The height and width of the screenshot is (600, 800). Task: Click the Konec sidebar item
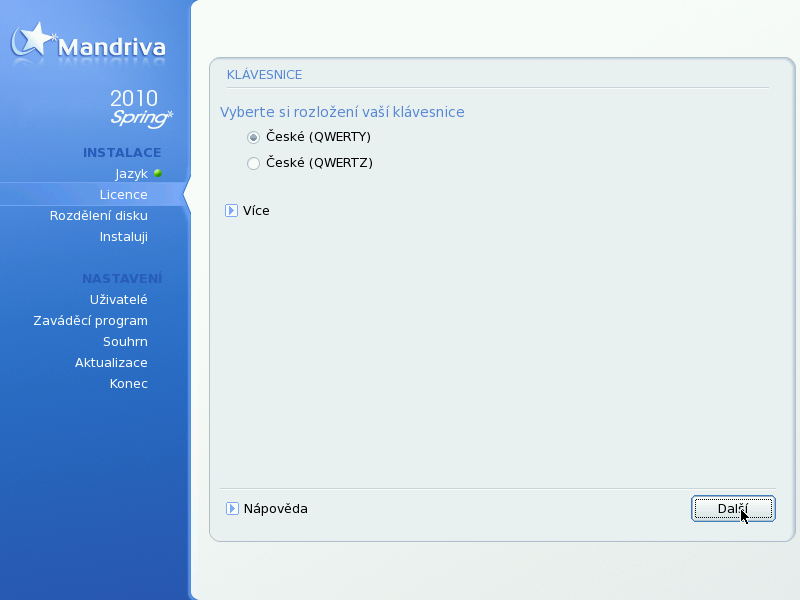point(128,384)
